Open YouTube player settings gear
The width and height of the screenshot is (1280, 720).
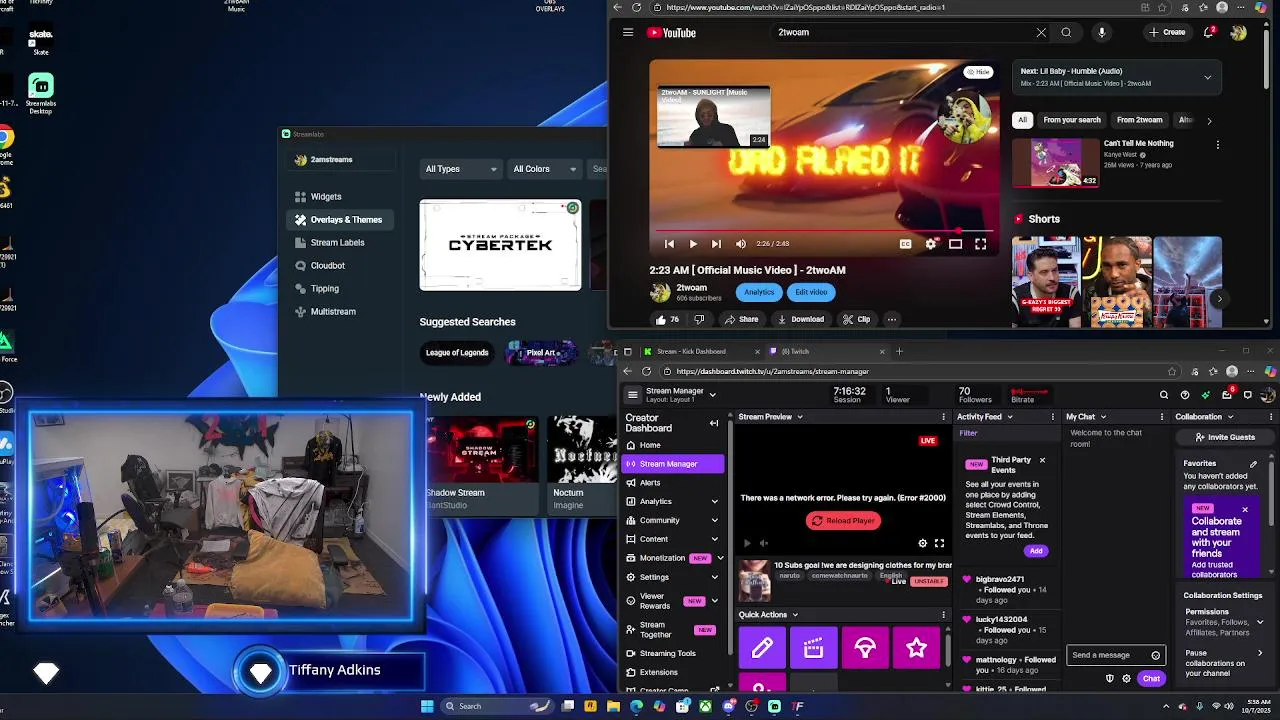[x=931, y=244]
